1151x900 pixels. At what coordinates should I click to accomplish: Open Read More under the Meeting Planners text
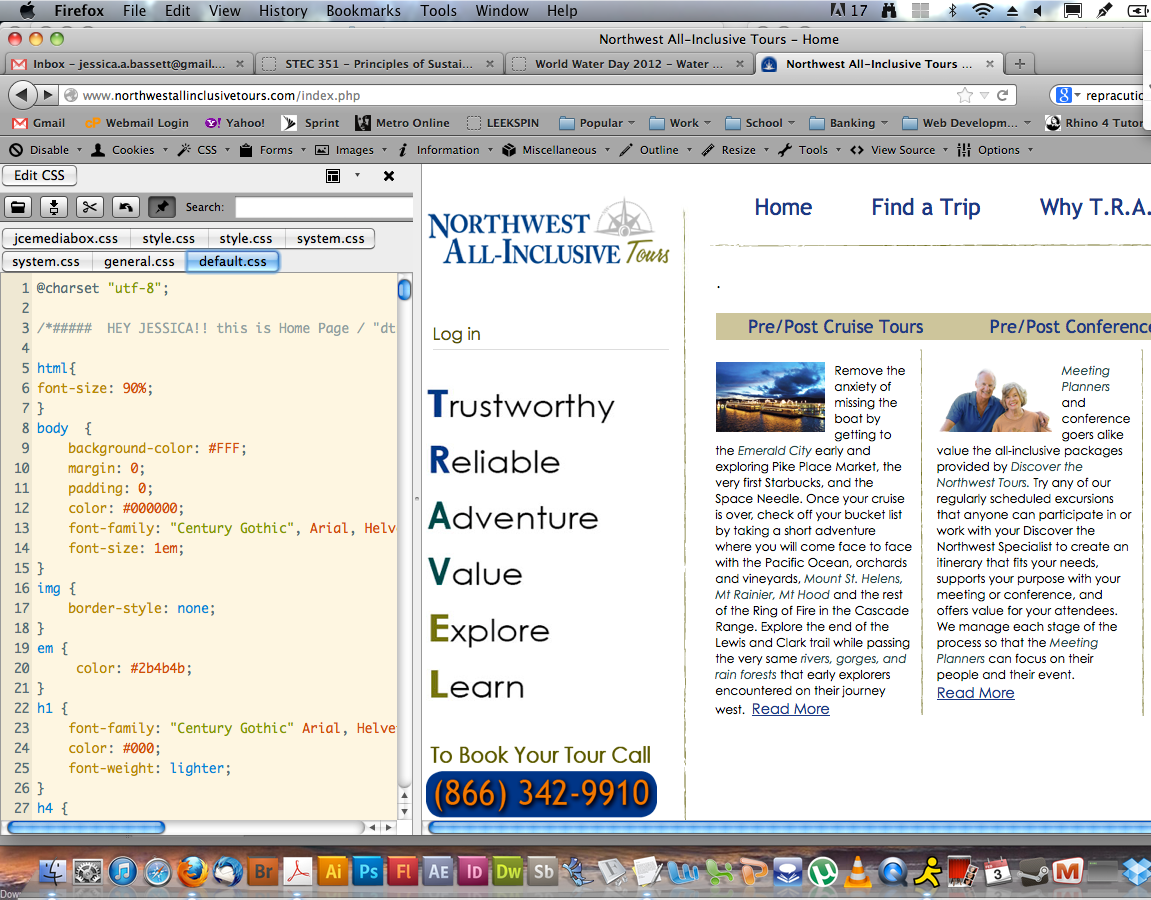[976, 693]
